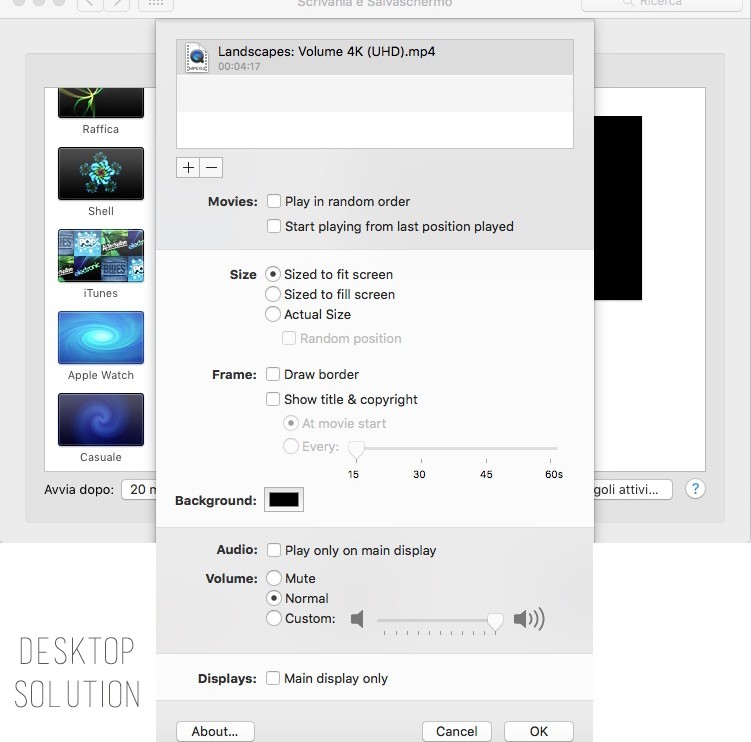Click the custom volume slider knob

point(495,622)
